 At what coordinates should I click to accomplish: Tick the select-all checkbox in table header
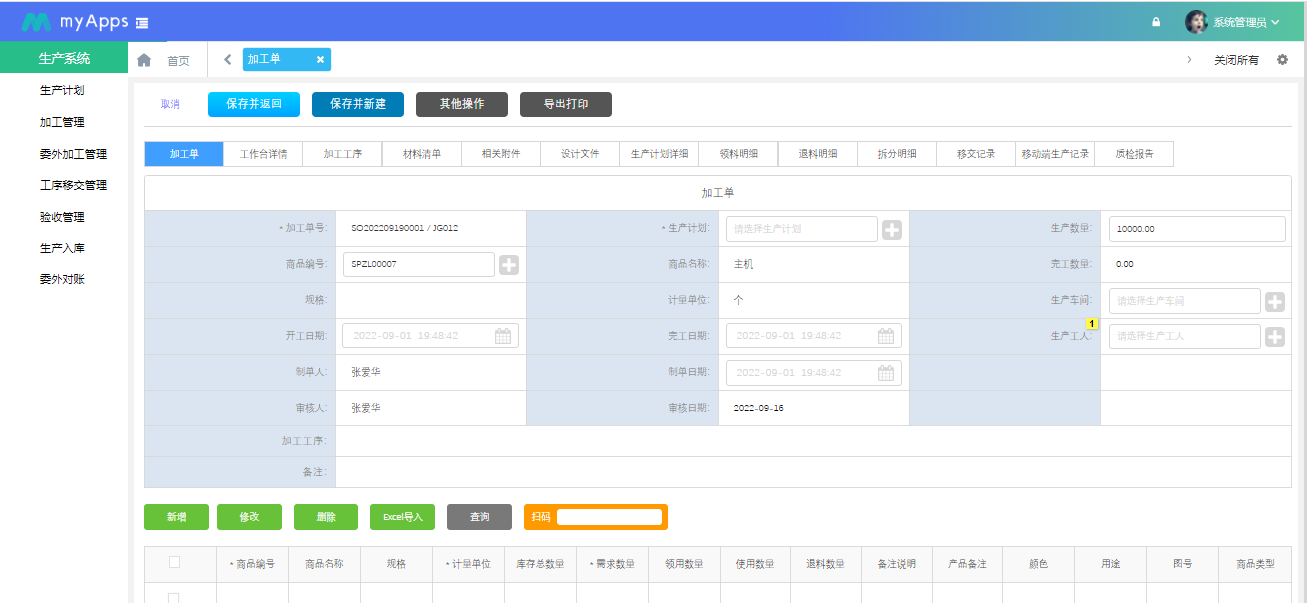click(x=174, y=562)
